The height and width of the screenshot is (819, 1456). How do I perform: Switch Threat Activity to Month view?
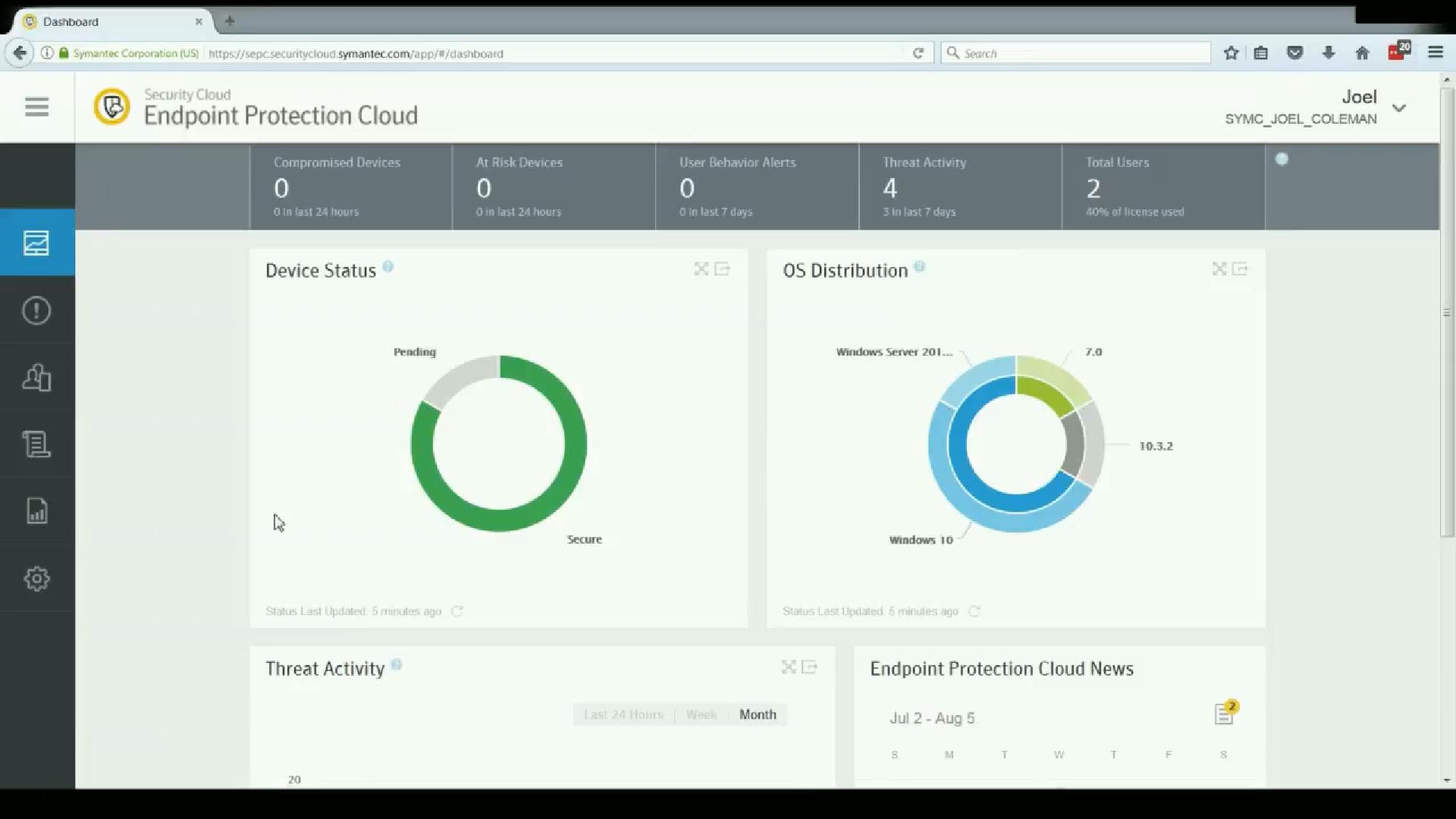click(757, 714)
